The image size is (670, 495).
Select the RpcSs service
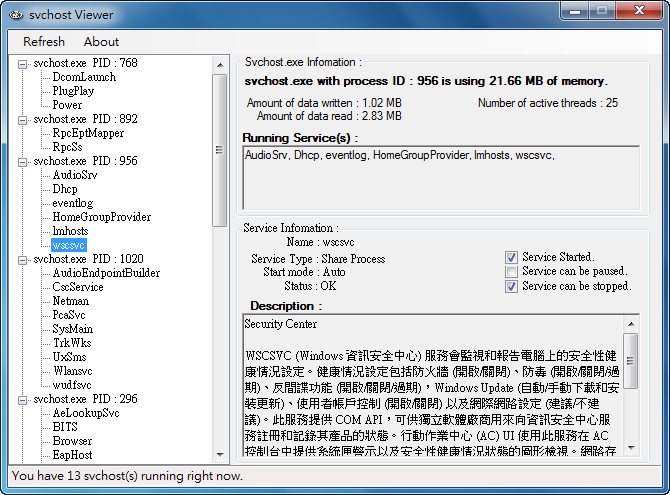(67, 147)
